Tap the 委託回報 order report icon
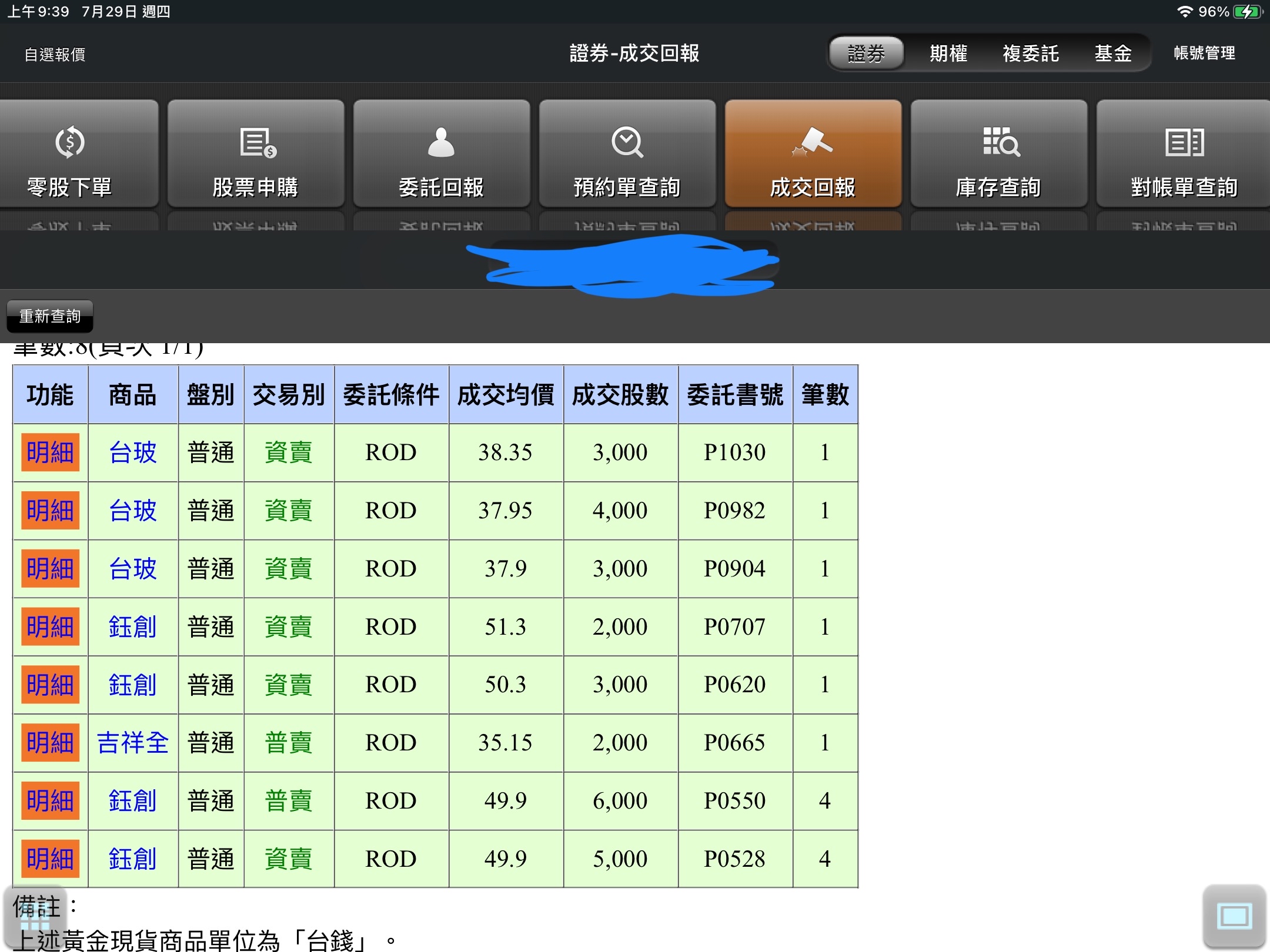 [x=441, y=143]
